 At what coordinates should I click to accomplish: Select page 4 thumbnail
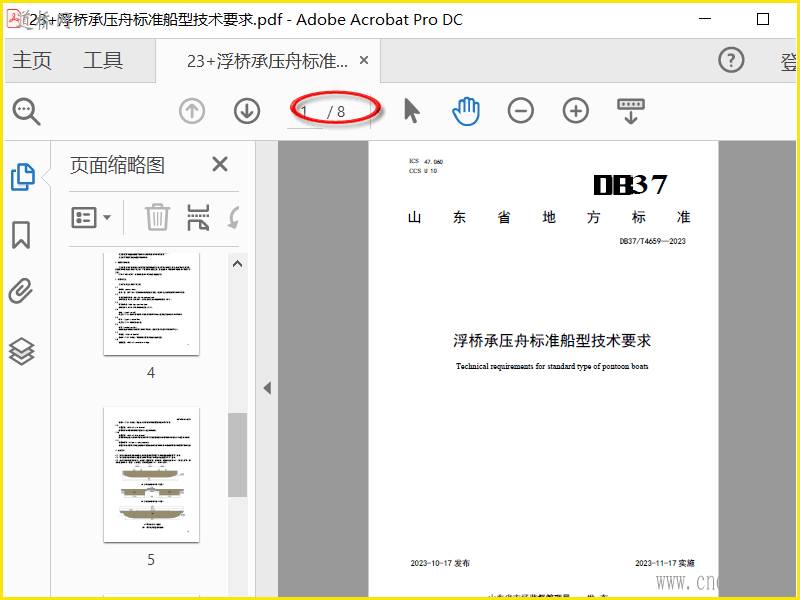click(151, 304)
